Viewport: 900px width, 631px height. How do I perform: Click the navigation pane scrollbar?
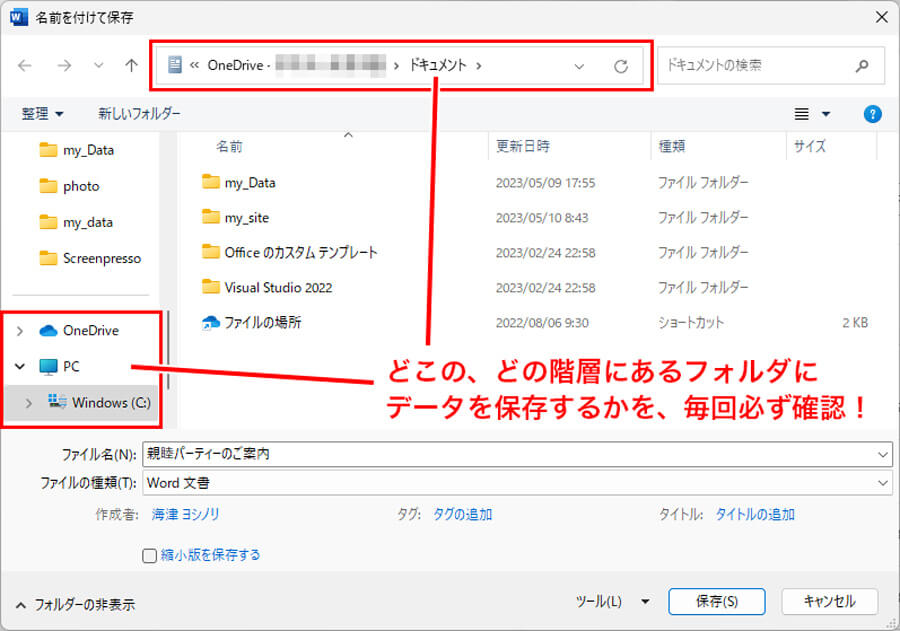[168, 350]
